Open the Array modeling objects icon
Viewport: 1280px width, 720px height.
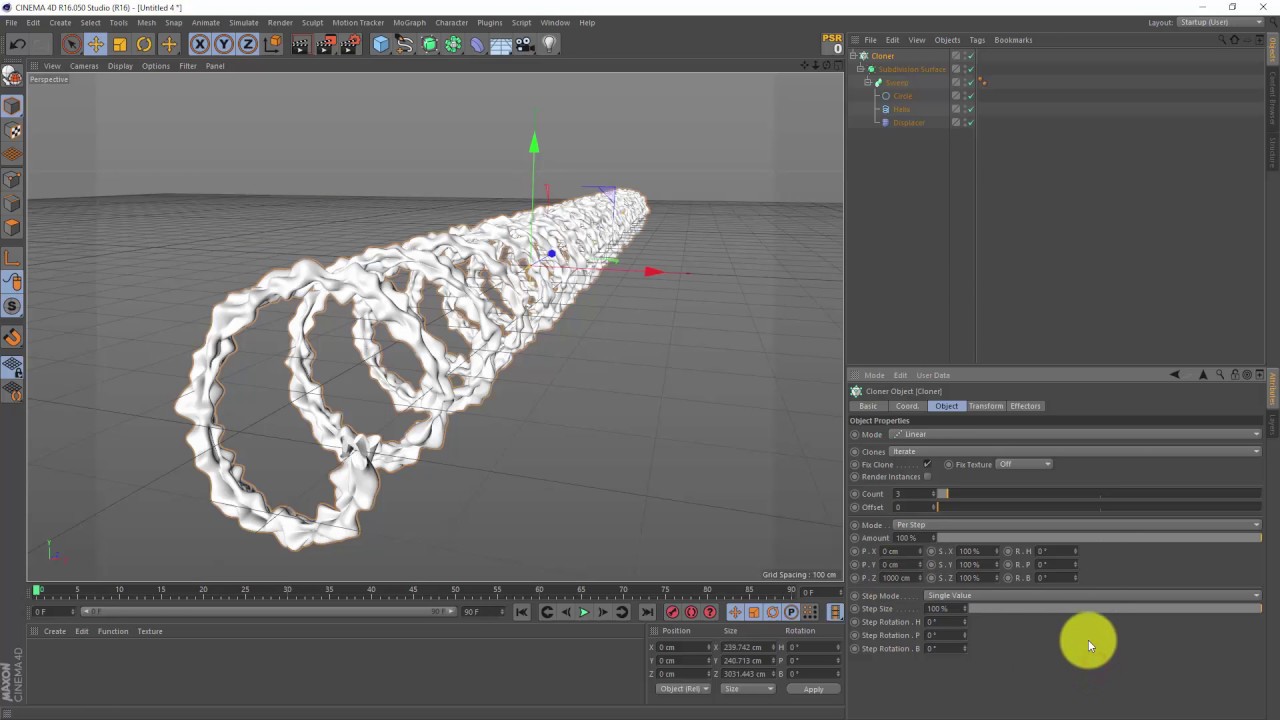pos(453,44)
